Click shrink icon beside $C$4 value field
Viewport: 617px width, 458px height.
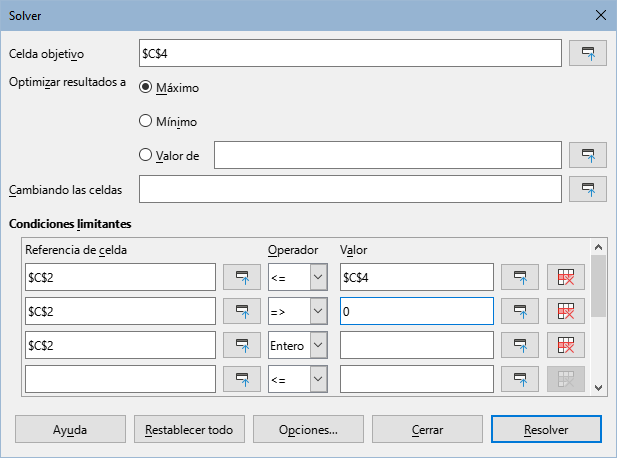click(x=520, y=277)
